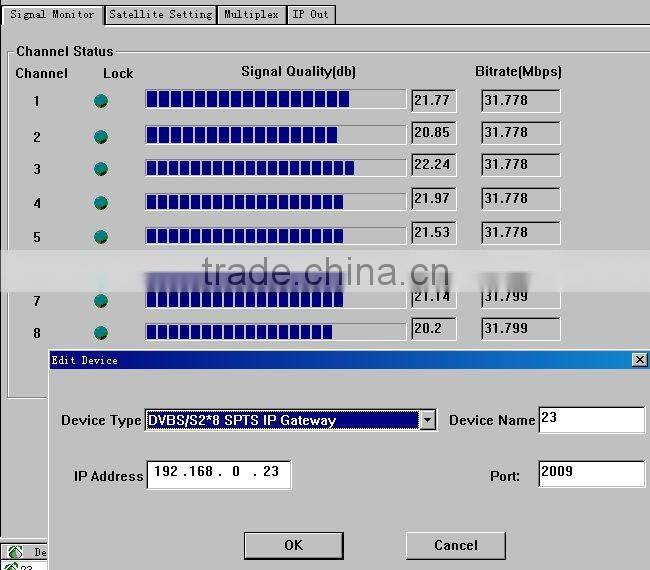The height and width of the screenshot is (570, 650).
Task: Click the Edit Device title bar
Action: pyautogui.click(x=348, y=359)
